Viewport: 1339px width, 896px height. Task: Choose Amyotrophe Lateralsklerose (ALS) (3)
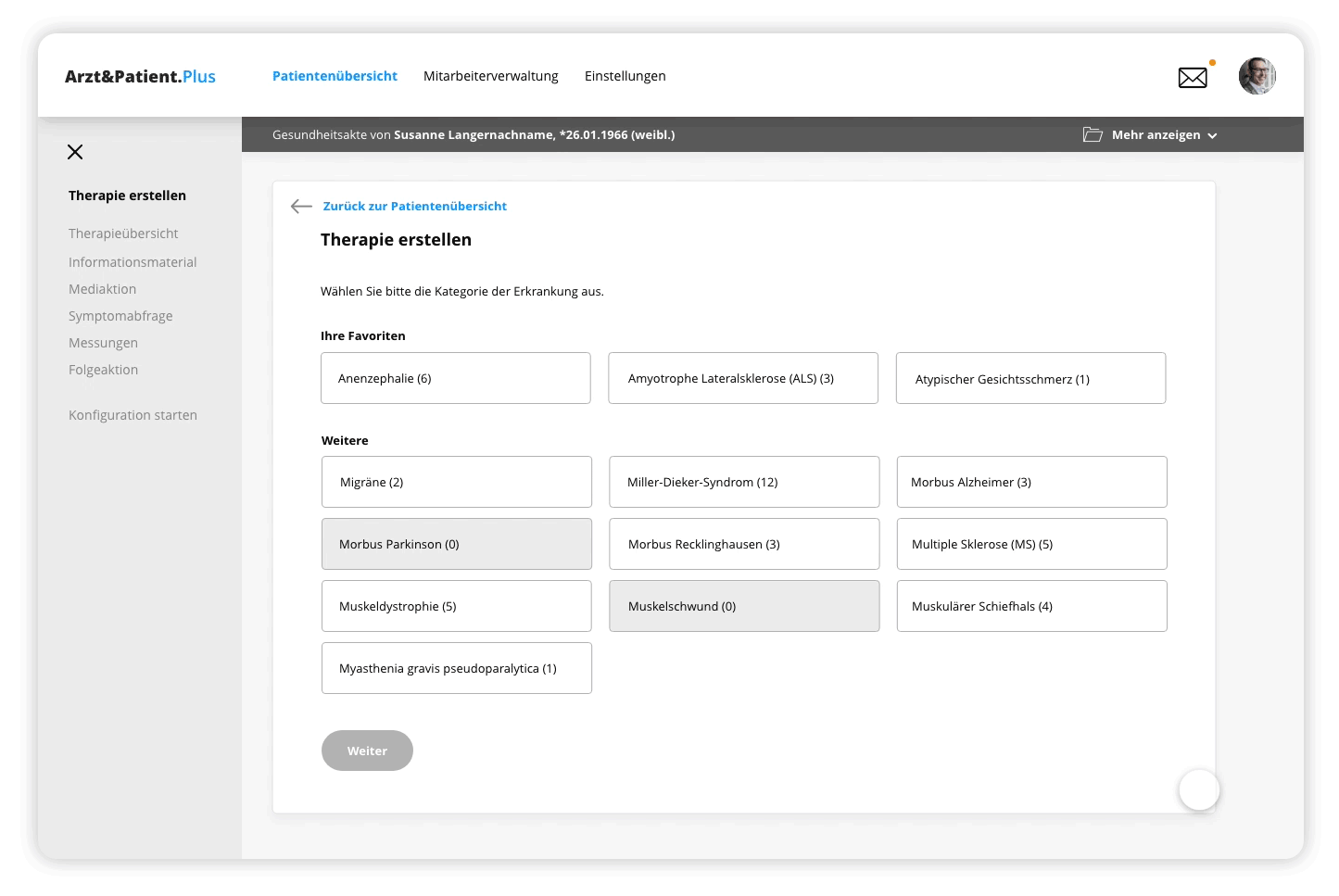click(x=743, y=378)
